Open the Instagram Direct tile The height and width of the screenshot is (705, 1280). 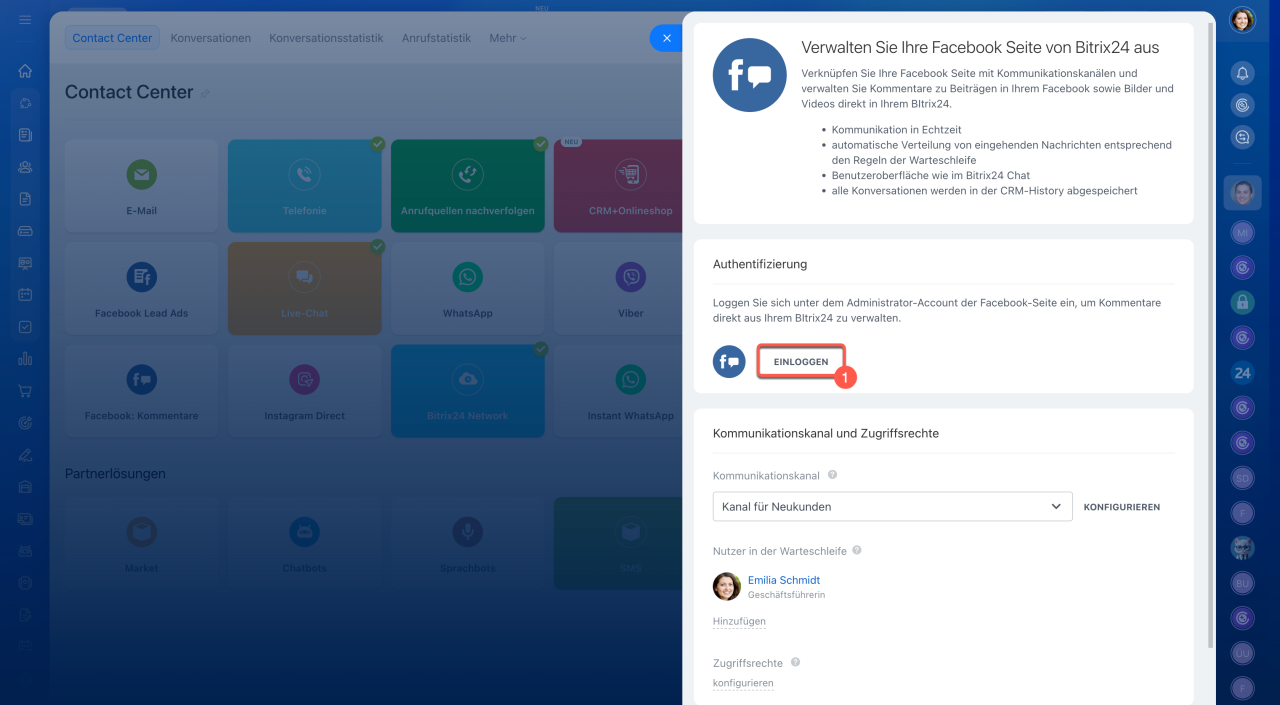304,391
